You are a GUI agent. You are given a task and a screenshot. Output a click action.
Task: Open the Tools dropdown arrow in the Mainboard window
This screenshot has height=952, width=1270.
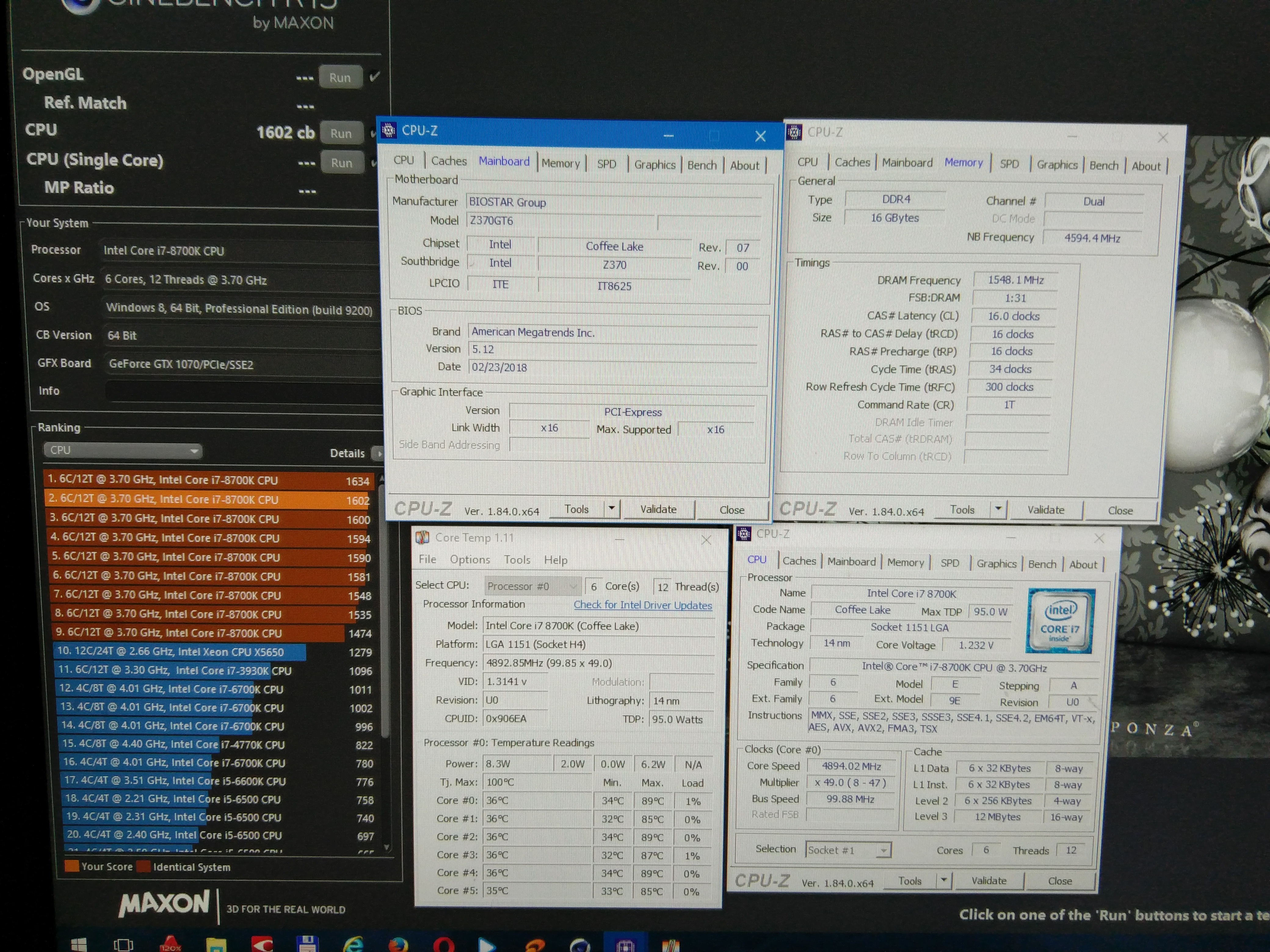point(612,508)
